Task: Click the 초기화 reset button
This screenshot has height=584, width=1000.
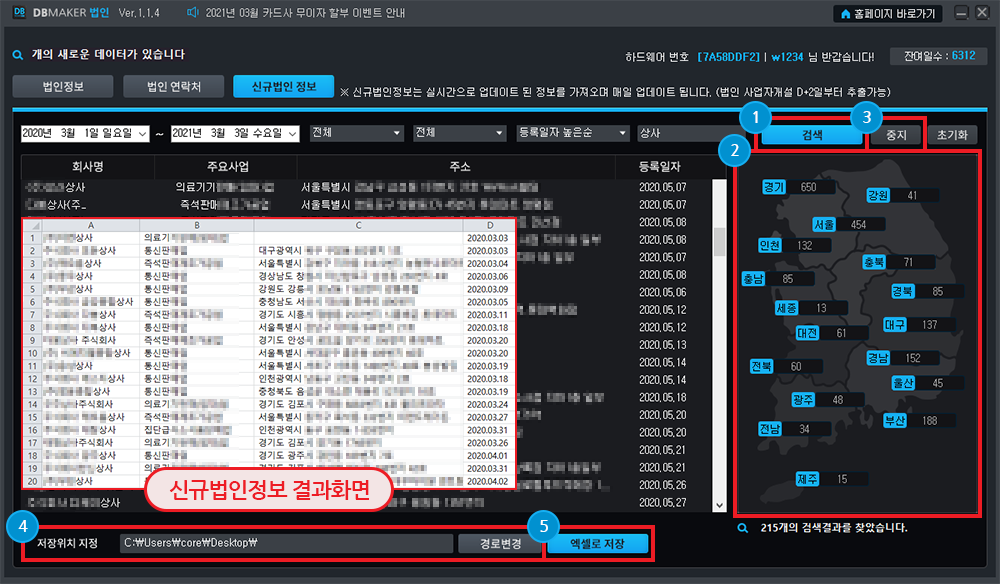Action: click(x=952, y=135)
